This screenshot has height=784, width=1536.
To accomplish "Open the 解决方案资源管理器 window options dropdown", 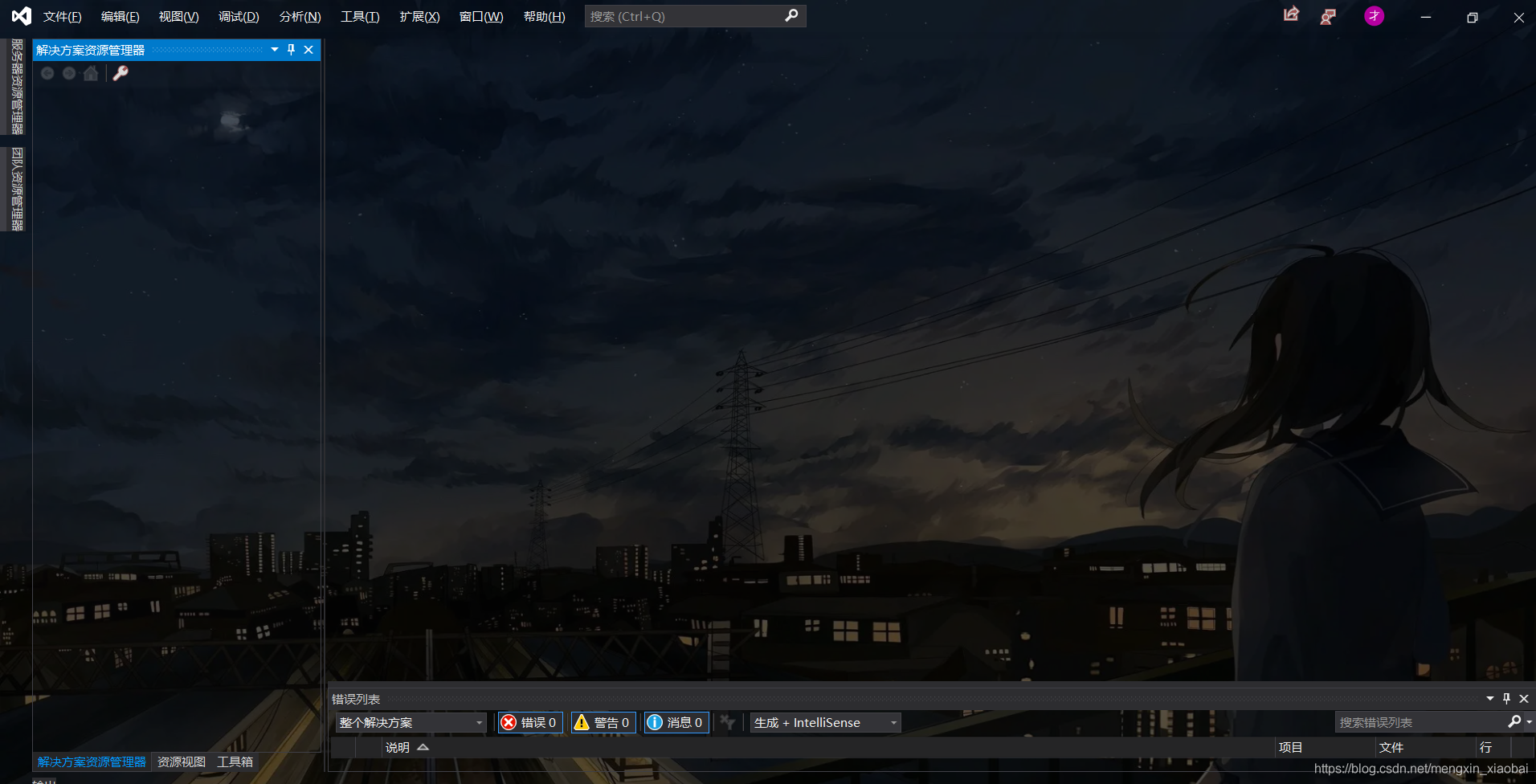I will [x=275, y=50].
